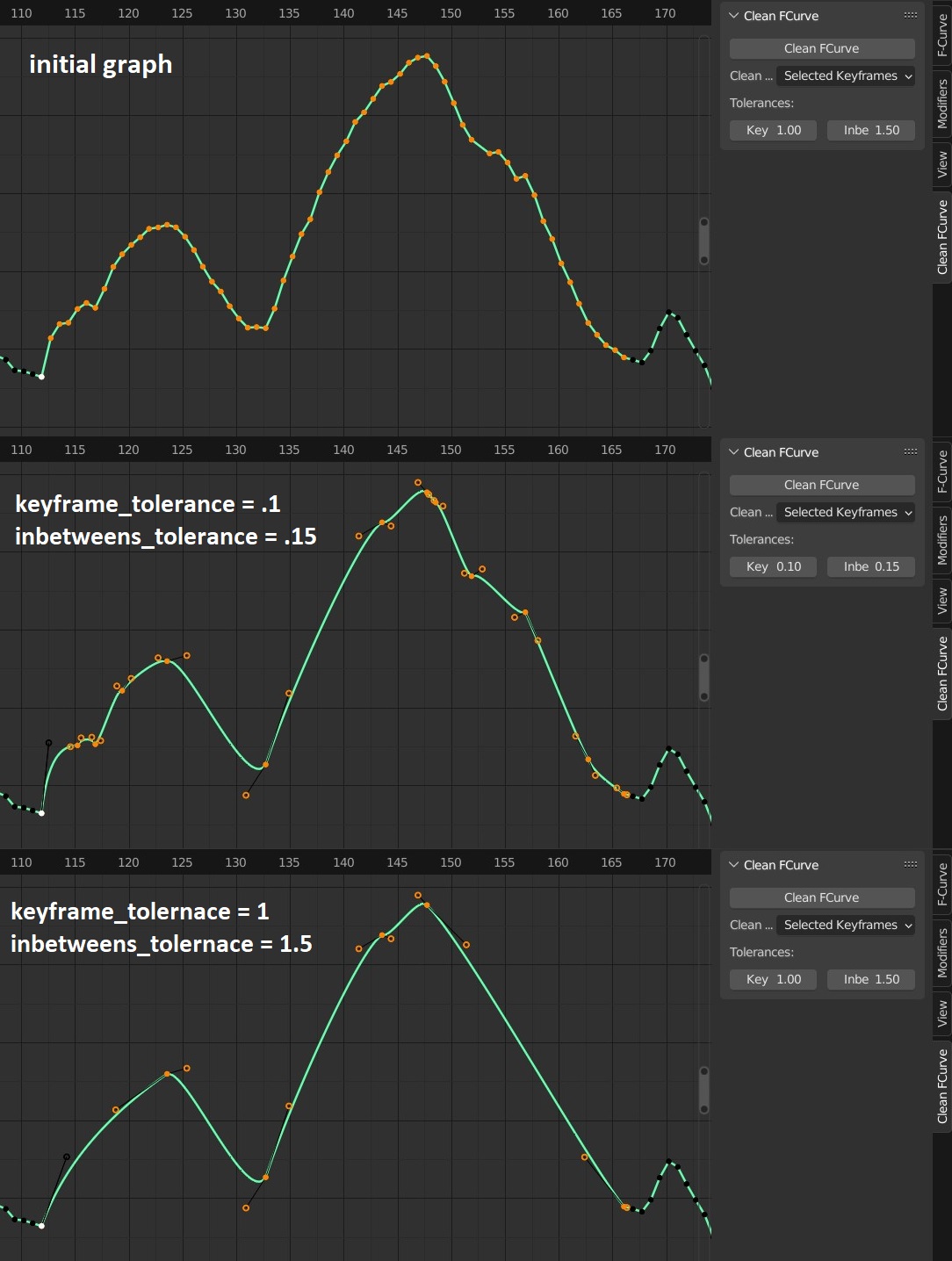Click vertical scrollbar handle in initial graph view
Screen dimensions: 952x1261
click(703, 241)
